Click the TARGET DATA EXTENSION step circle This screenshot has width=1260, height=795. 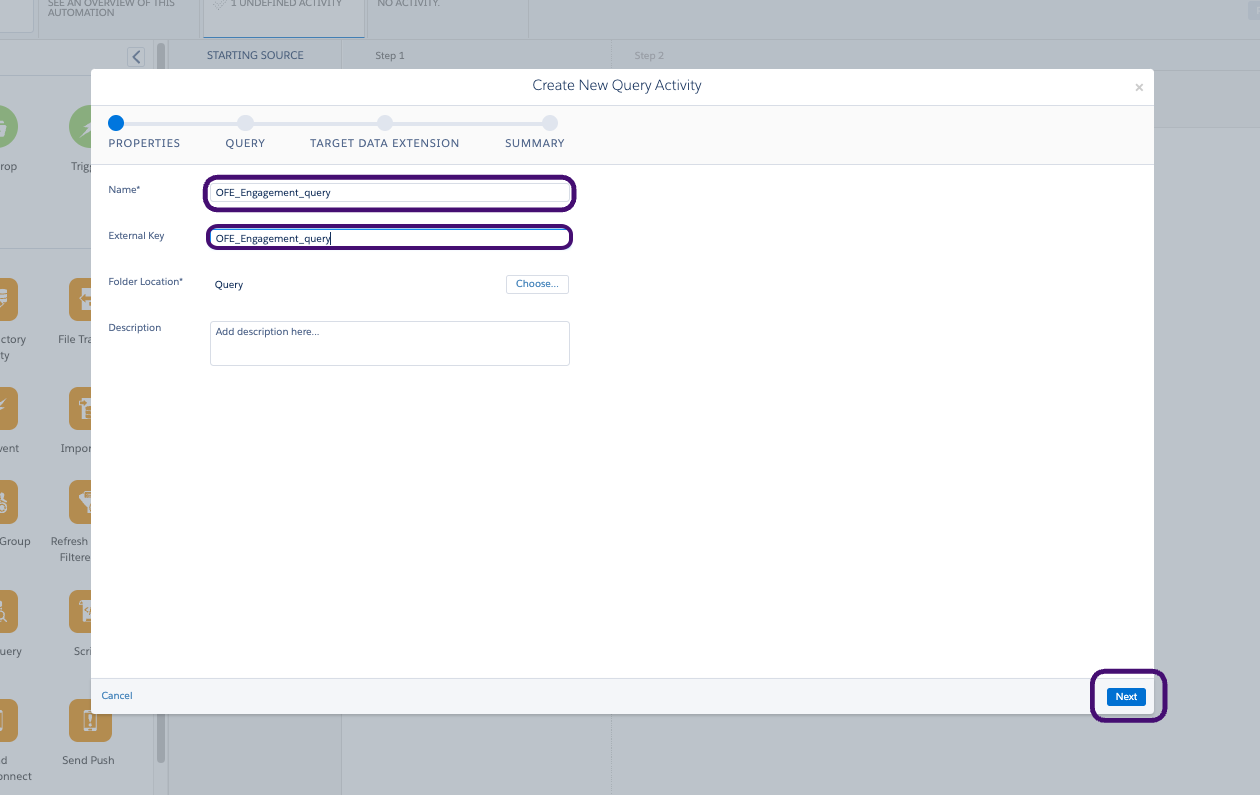pos(385,123)
